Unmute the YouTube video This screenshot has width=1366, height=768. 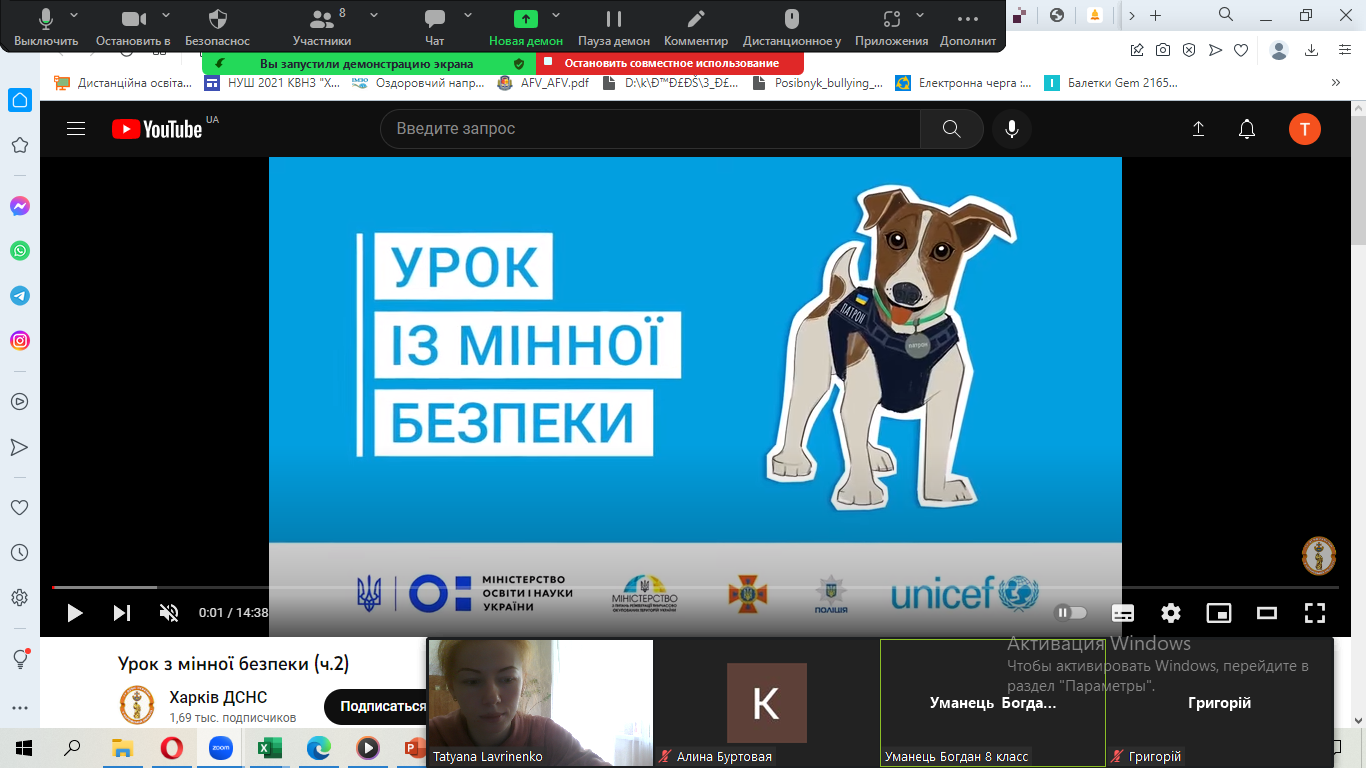click(169, 613)
